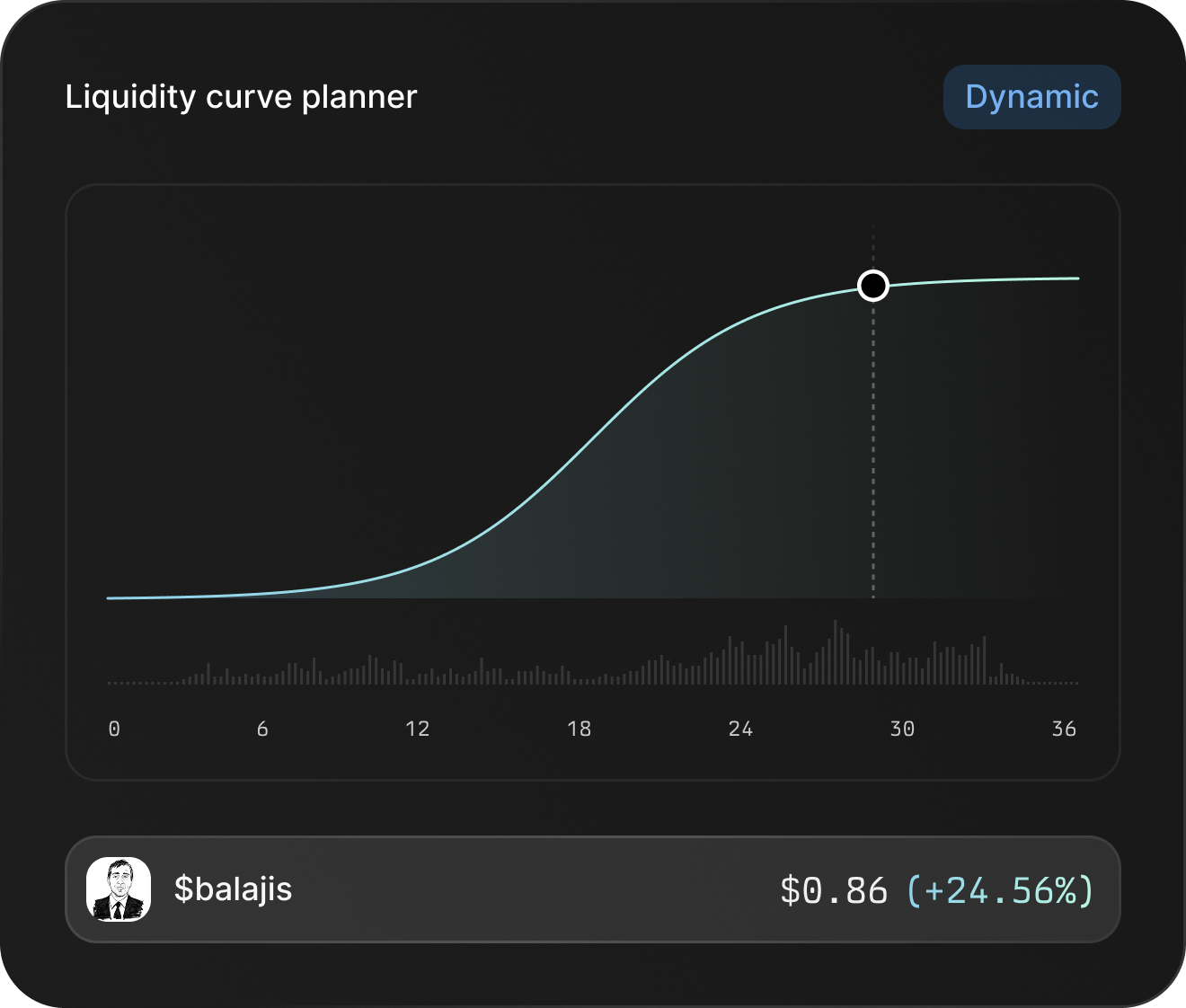Viewport: 1186px width, 1008px height.
Task: Select the 6 axis tick label
Action: tap(262, 729)
